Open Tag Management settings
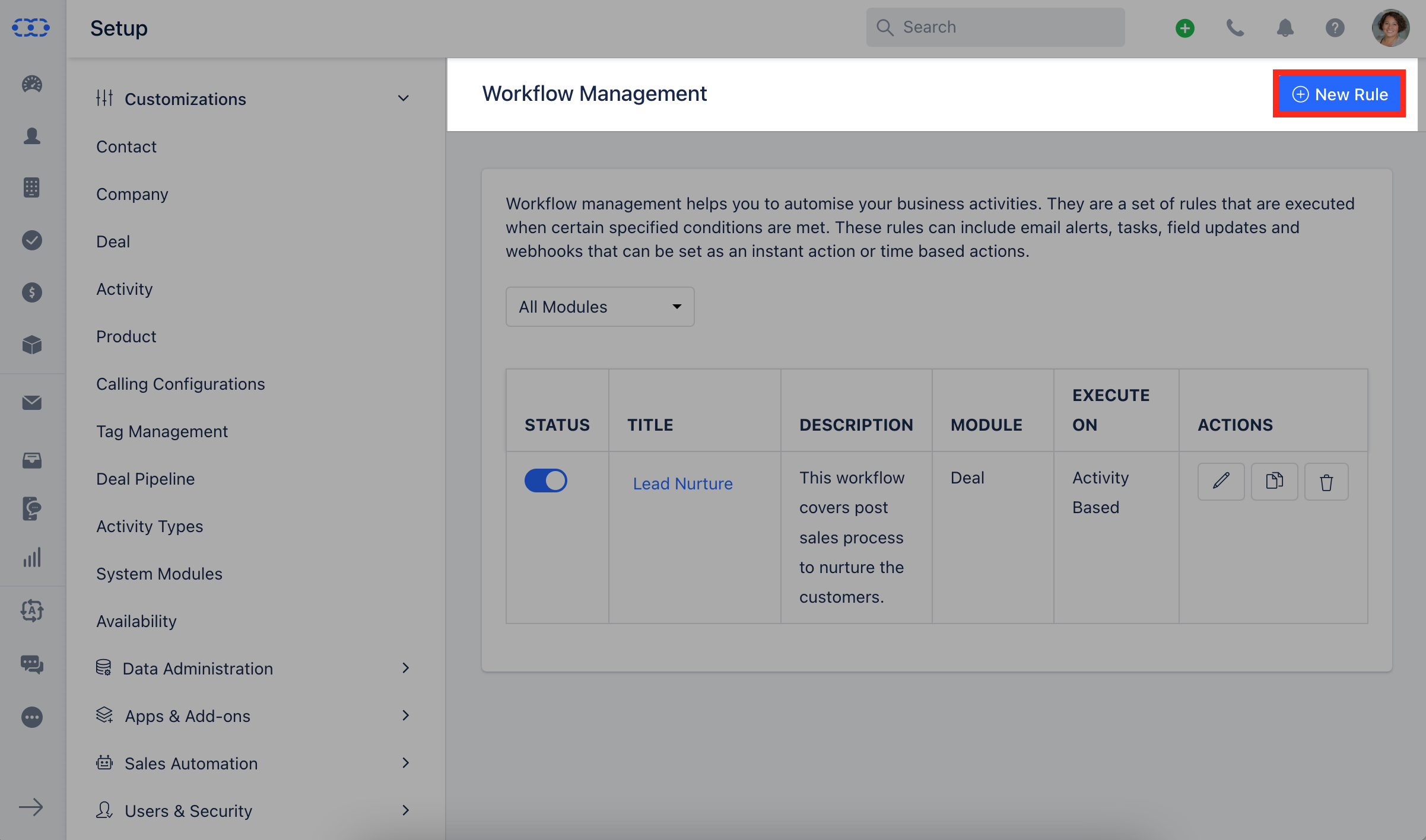1426x840 pixels. 162,431
